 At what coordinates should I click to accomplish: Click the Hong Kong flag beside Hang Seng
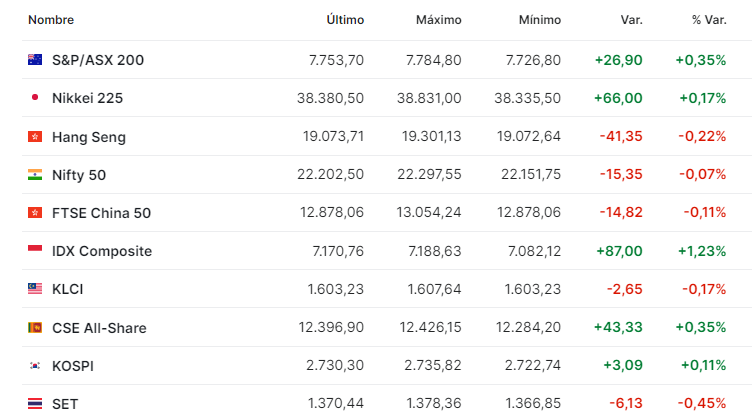click(x=35, y=137)
